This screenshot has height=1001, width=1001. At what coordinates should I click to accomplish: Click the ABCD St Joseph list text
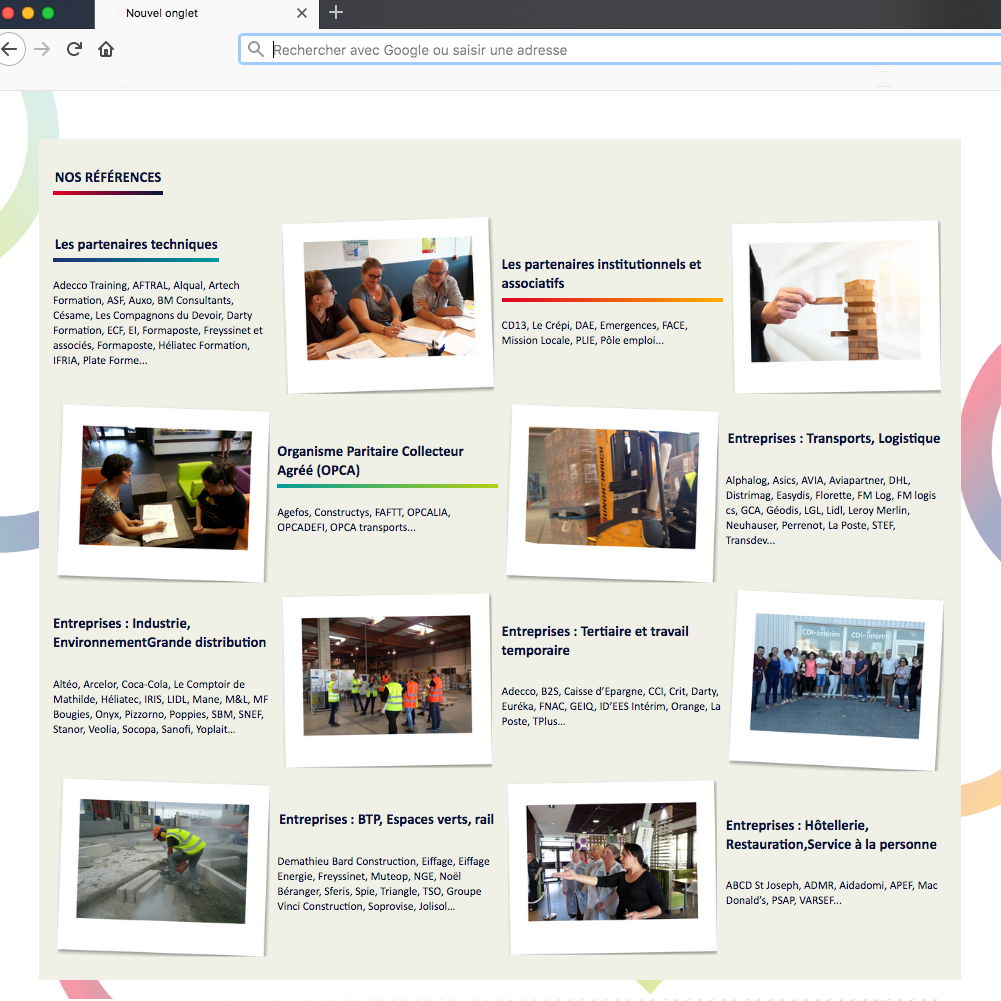(832, 892)
